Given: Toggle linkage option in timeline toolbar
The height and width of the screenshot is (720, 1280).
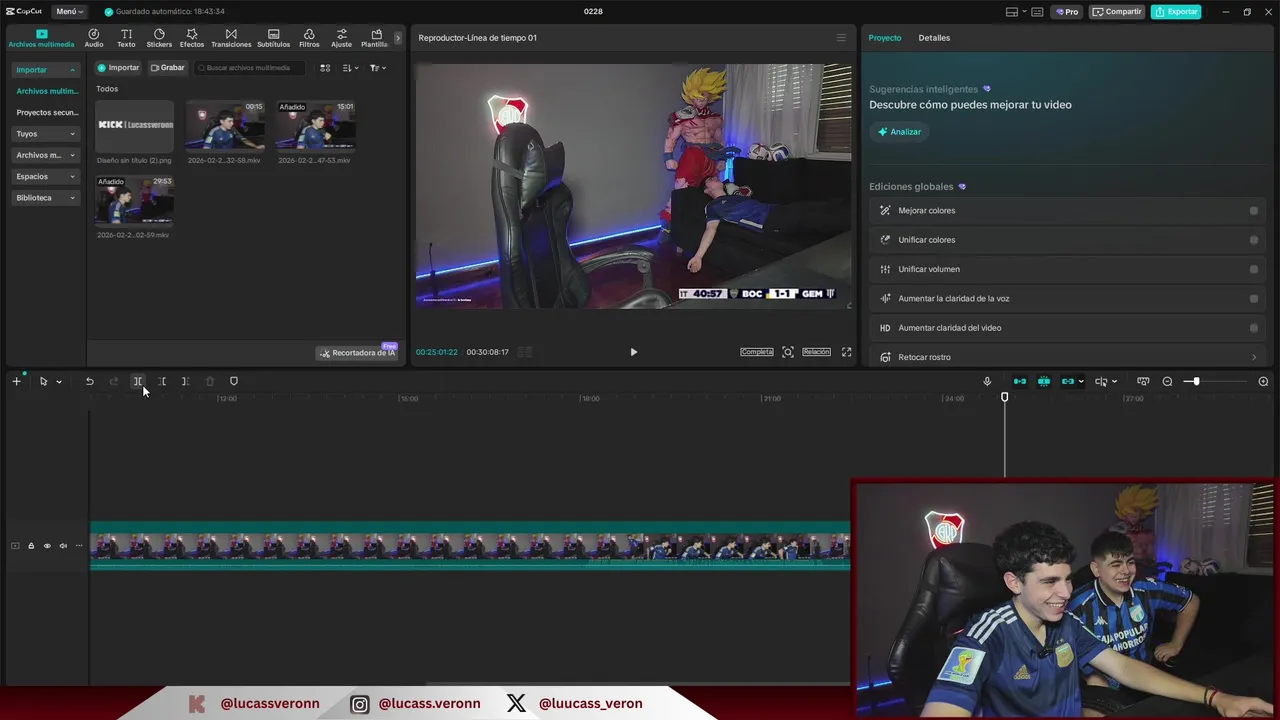Looking at the screenshot, I should tap(1068, 381).
